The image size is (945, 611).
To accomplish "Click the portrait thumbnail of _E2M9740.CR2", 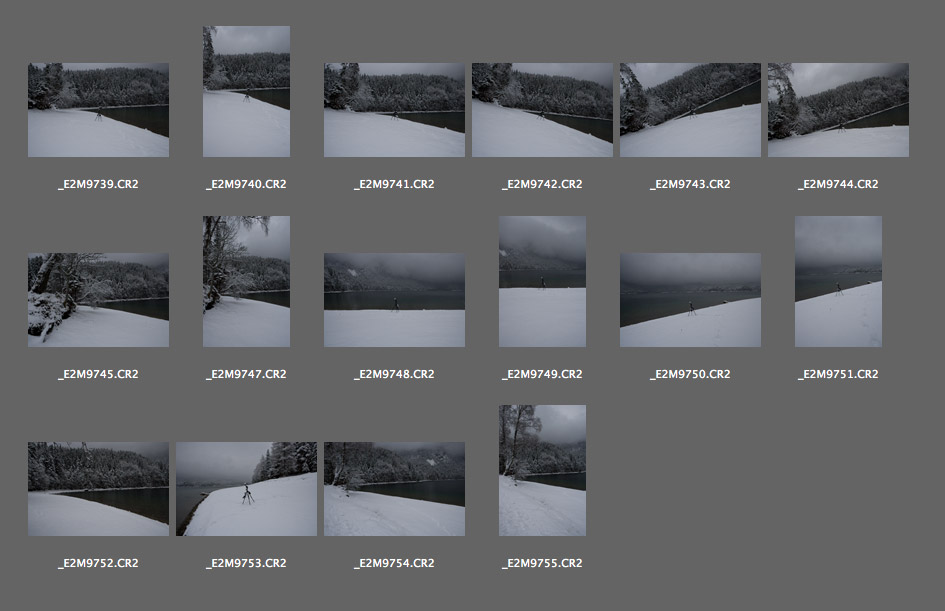I will pyautogui.click(x=246, y=92).
